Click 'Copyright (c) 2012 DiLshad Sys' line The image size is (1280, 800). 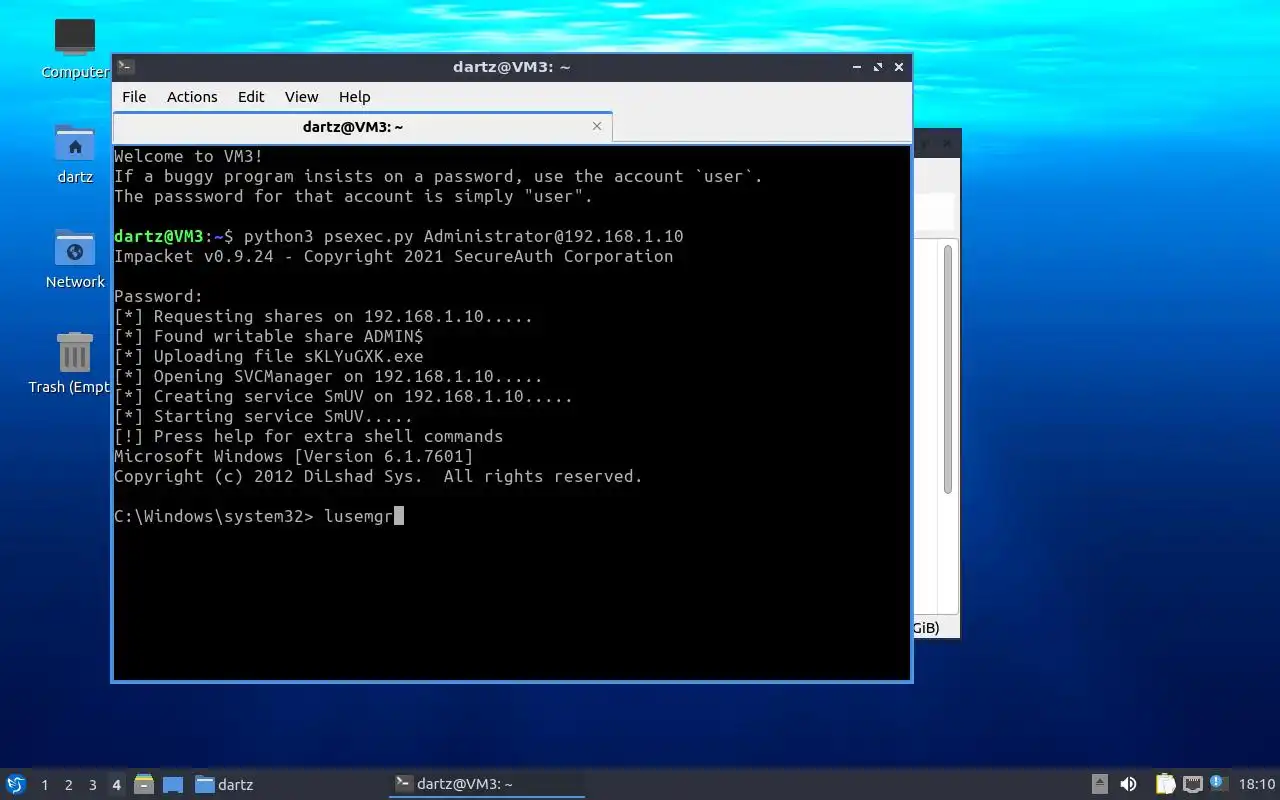(x=379, y=476)
